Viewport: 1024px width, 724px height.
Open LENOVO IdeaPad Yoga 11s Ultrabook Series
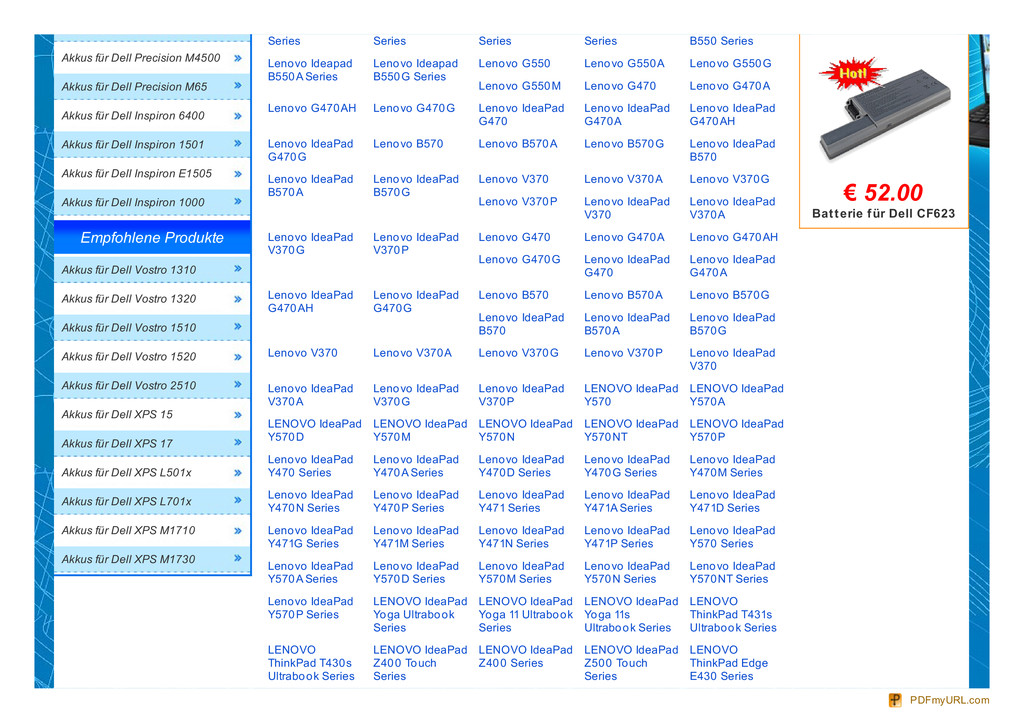631,614
